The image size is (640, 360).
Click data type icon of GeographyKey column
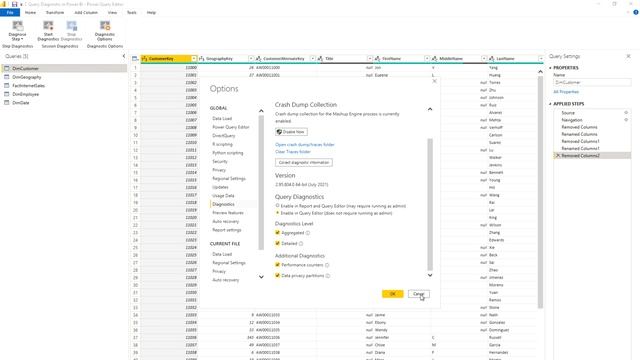click(202, 59)
